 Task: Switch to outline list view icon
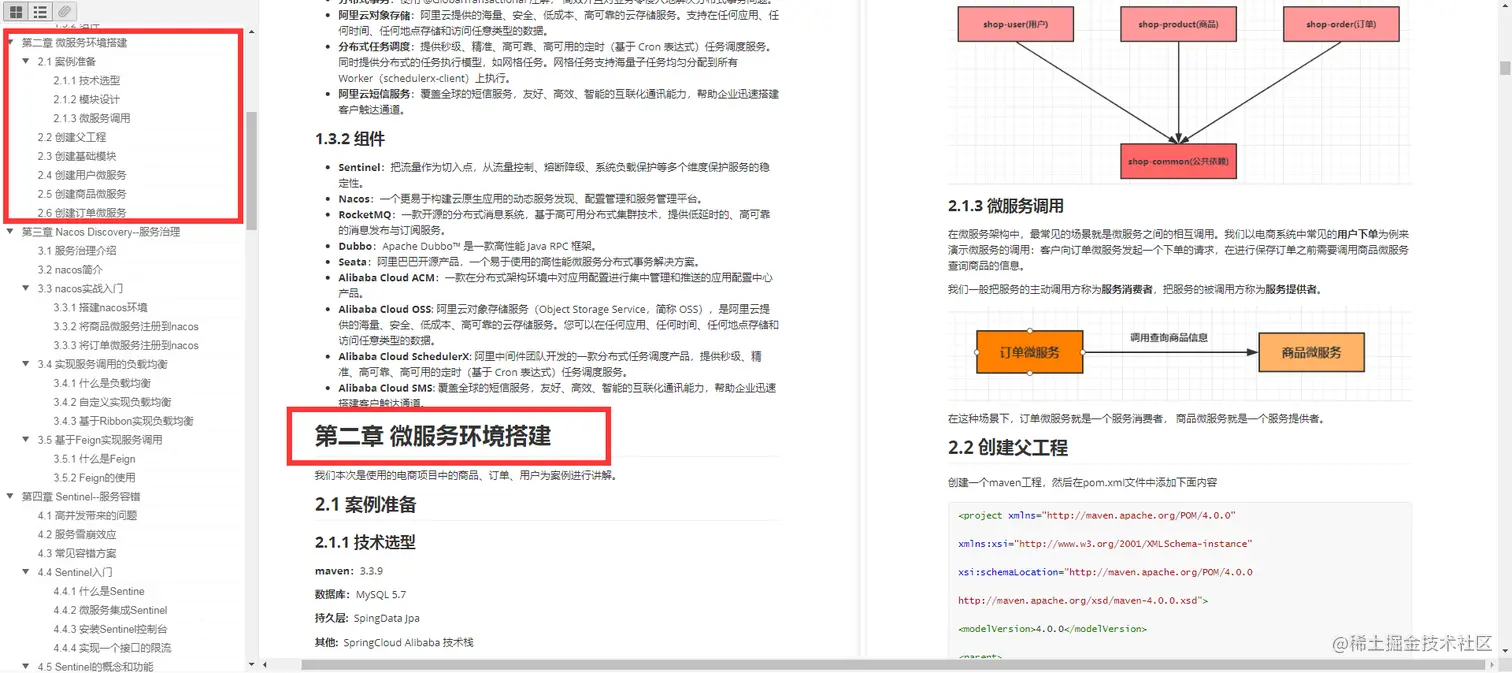pos(39,12)
